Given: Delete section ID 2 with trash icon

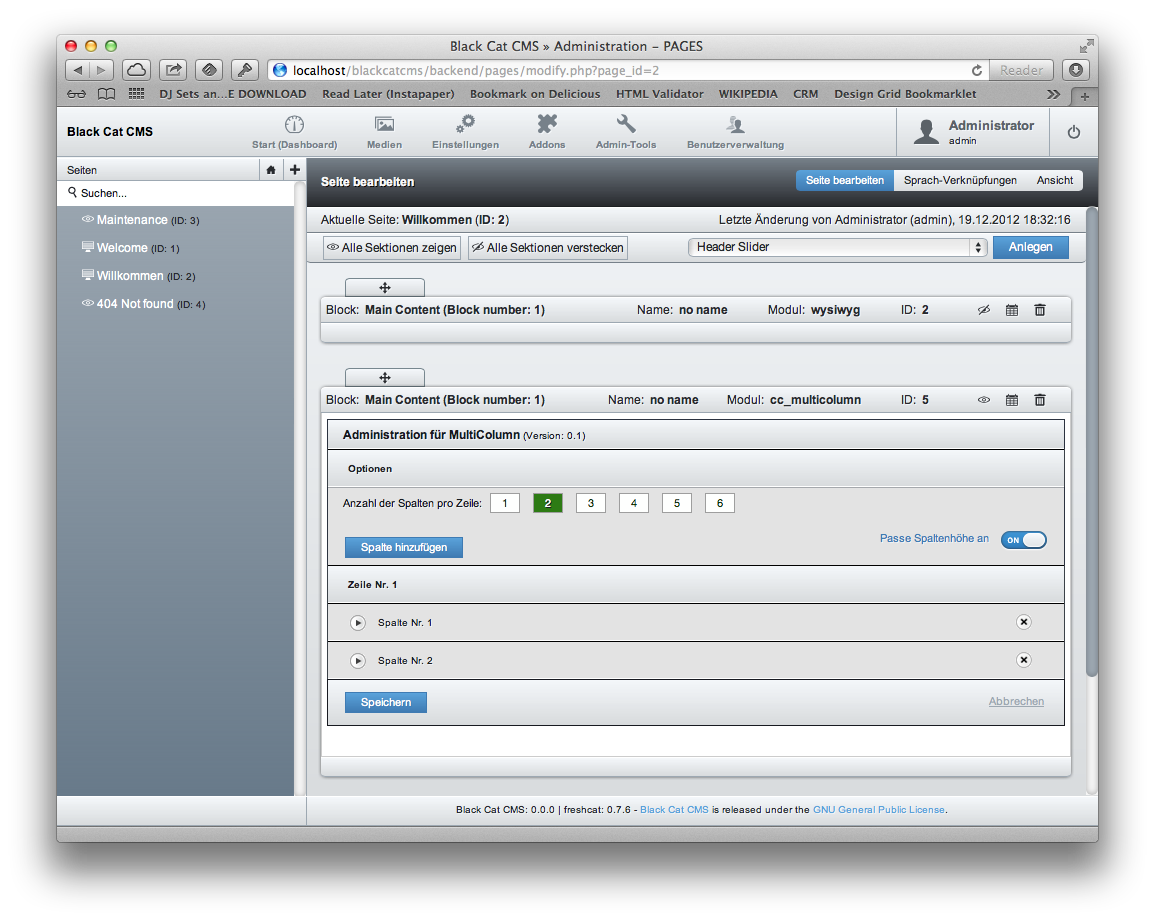Looking at the screenshot, I should 1039,310.
